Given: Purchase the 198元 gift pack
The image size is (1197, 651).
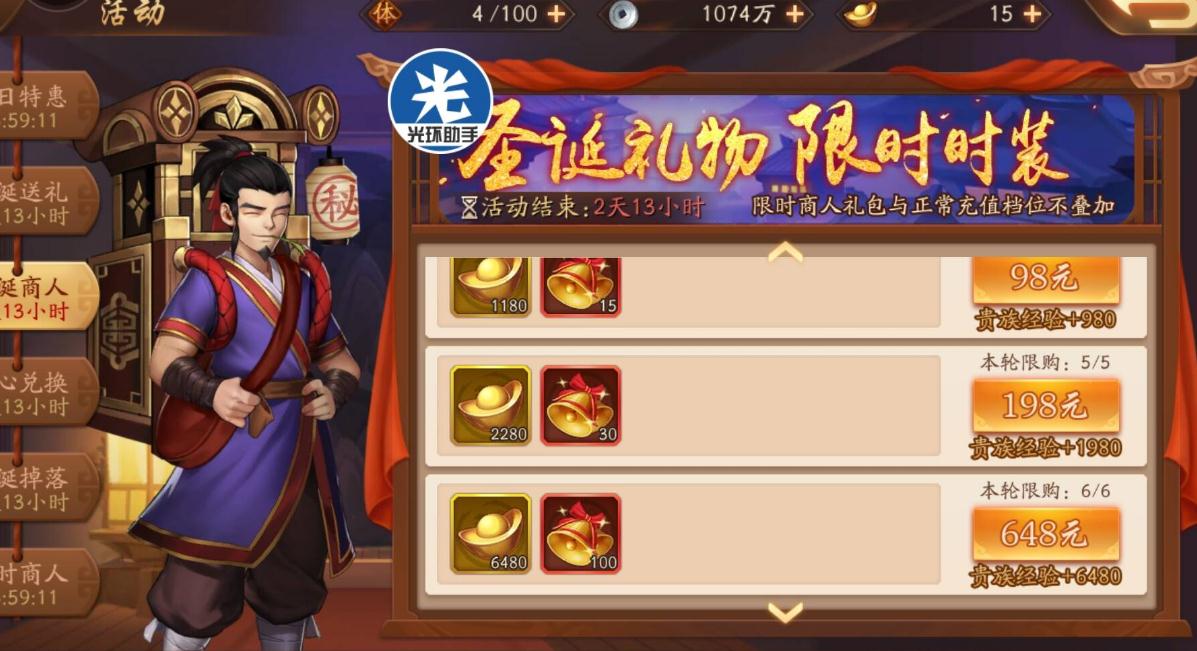Looking at the screenshot, I should pyautogui.click(x=1045, y=404).
